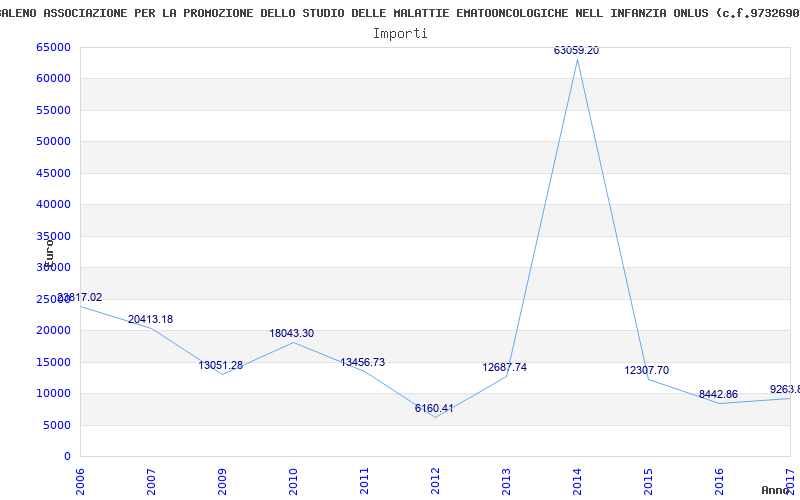Image resolution: width=800 pixels, height=500 pixels.
Task: Click the 45000 y-axis tick label
Action: (53, 173)
